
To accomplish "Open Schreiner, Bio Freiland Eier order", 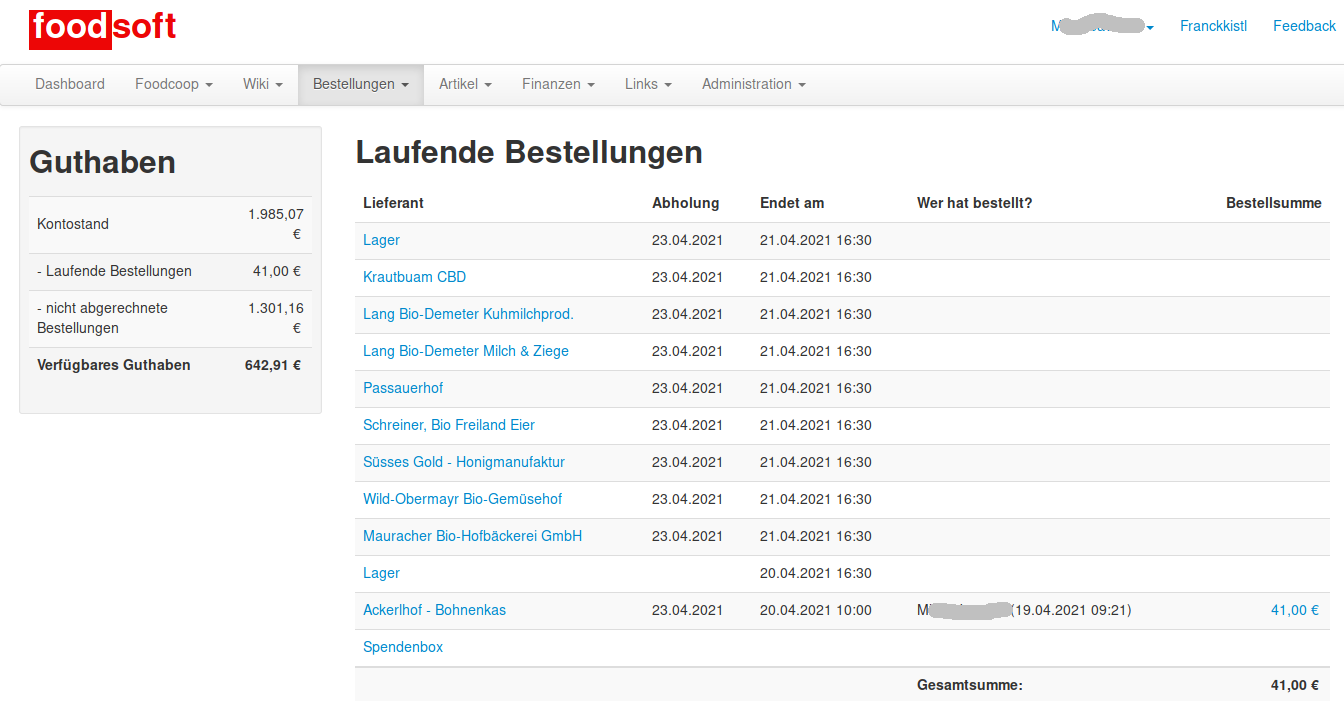I will [448, 425].
